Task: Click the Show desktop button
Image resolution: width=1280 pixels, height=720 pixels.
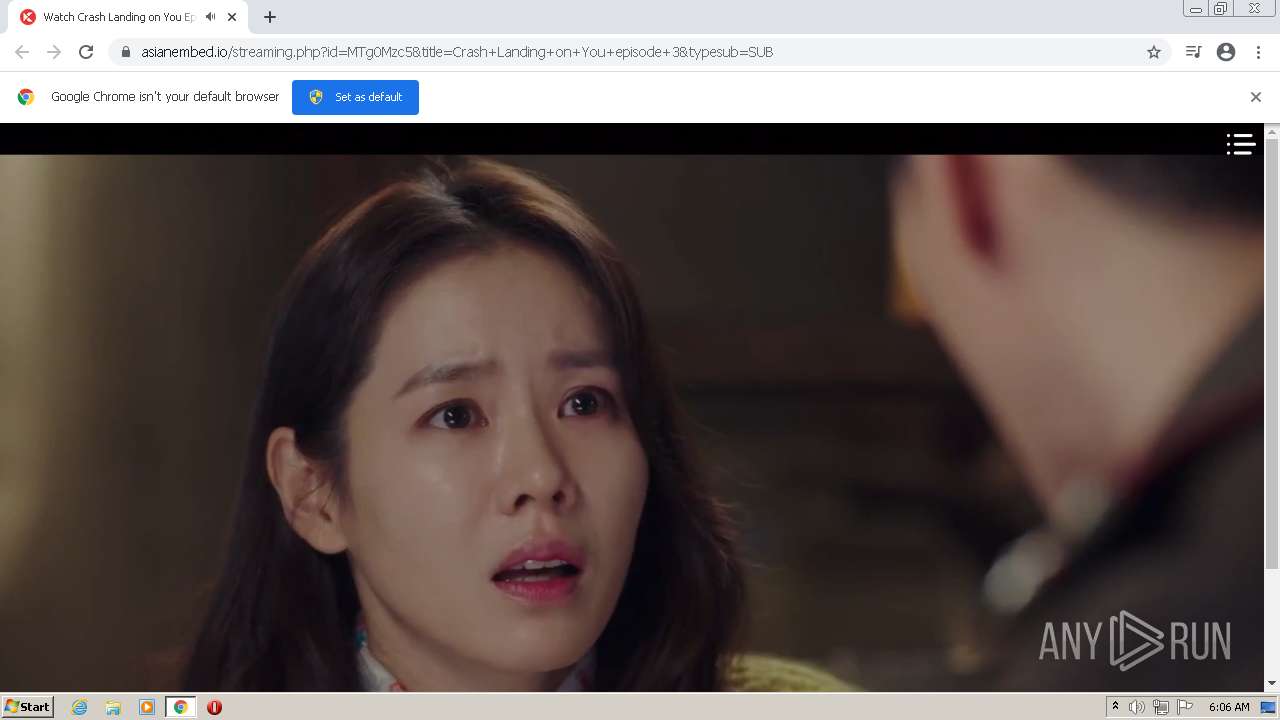Action: pyautogui.click(x=1268, y=707)
